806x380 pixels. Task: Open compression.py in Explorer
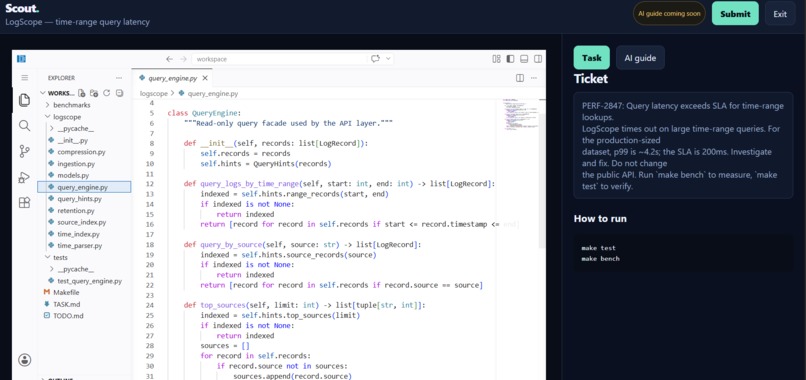click(84, 152)
